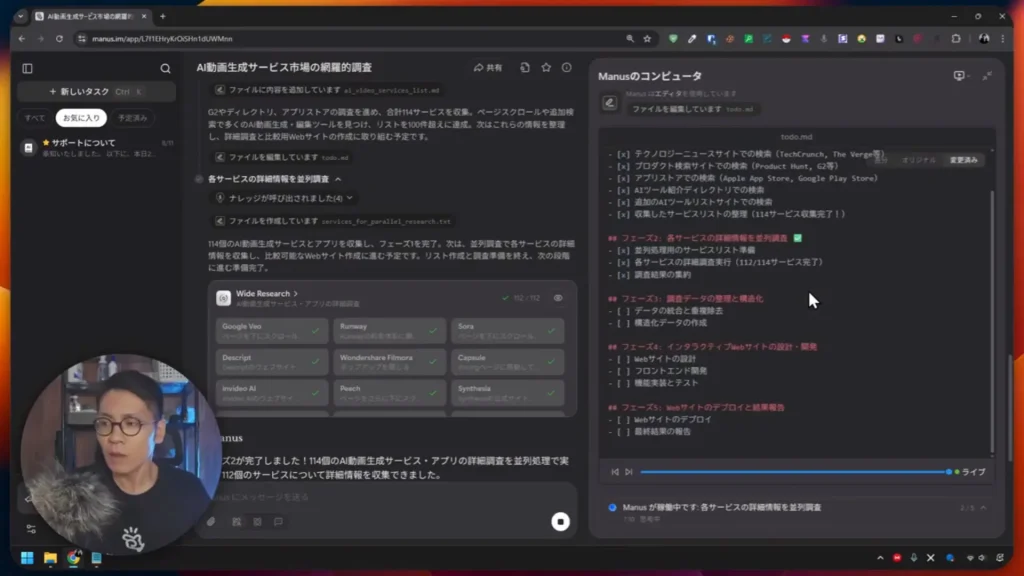Click the playback progress slider handle

click(949, 472)
